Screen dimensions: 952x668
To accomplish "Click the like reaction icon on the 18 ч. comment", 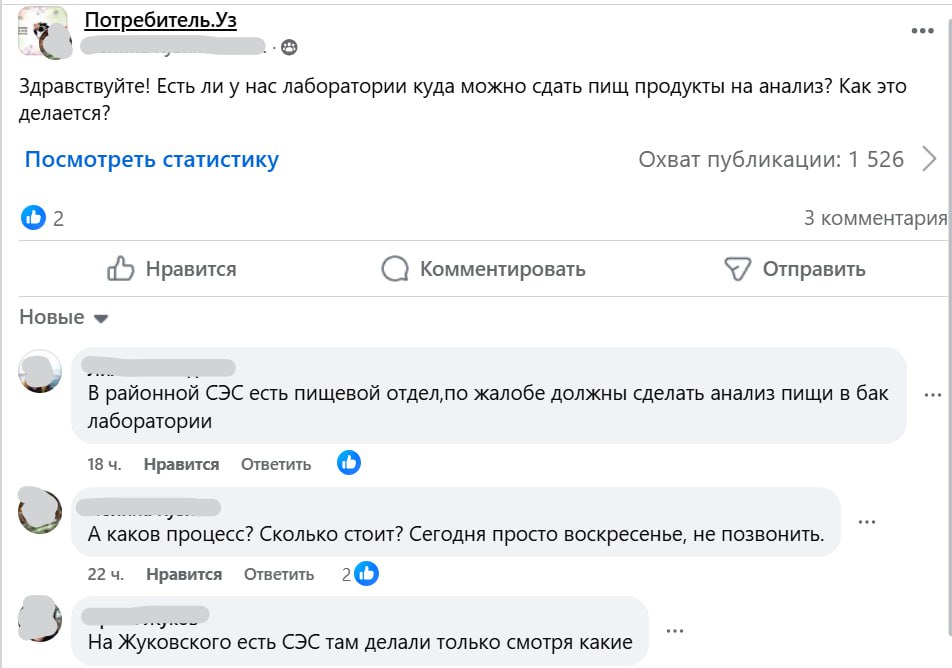I will (349, 462).
